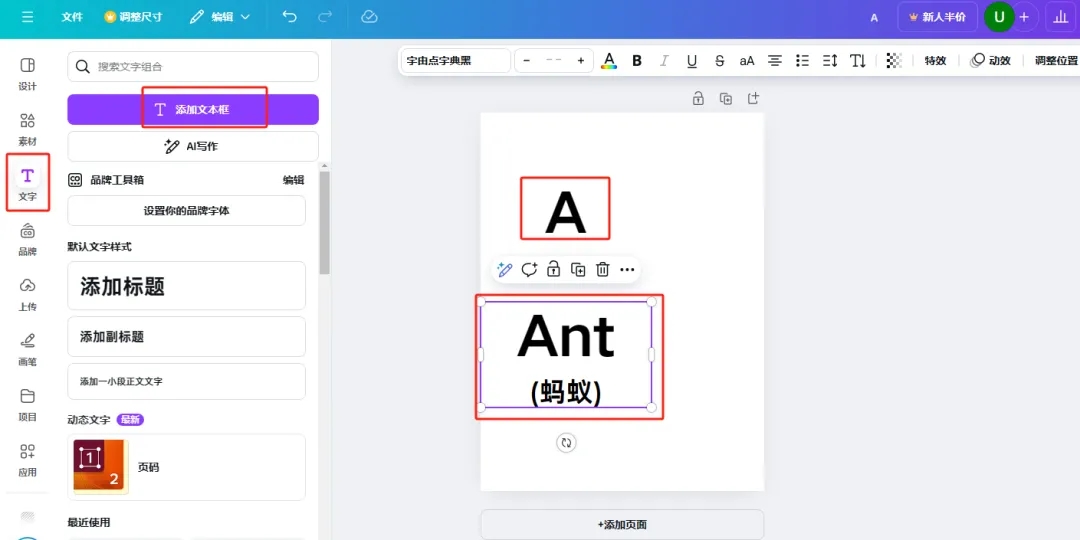Duplicate the selected text box via floating toolbar

pos(578,269)
